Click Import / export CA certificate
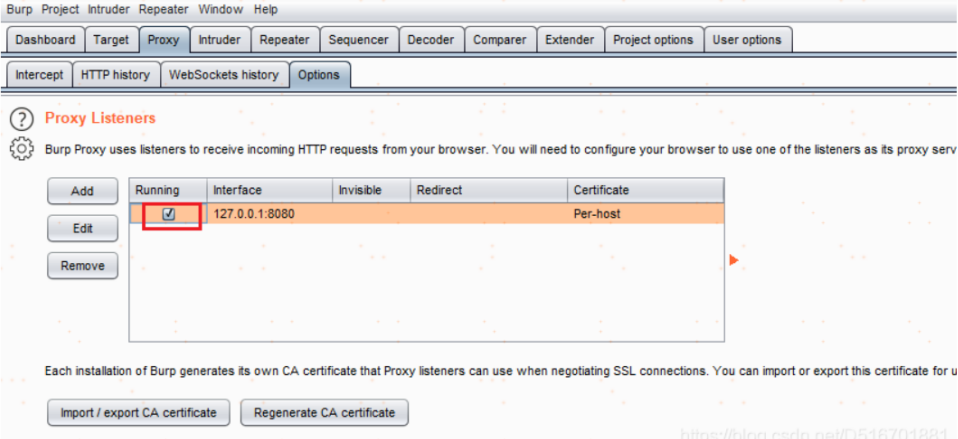Screen dimensions: 958x439 pyautogui.click(x=138, y=413)
